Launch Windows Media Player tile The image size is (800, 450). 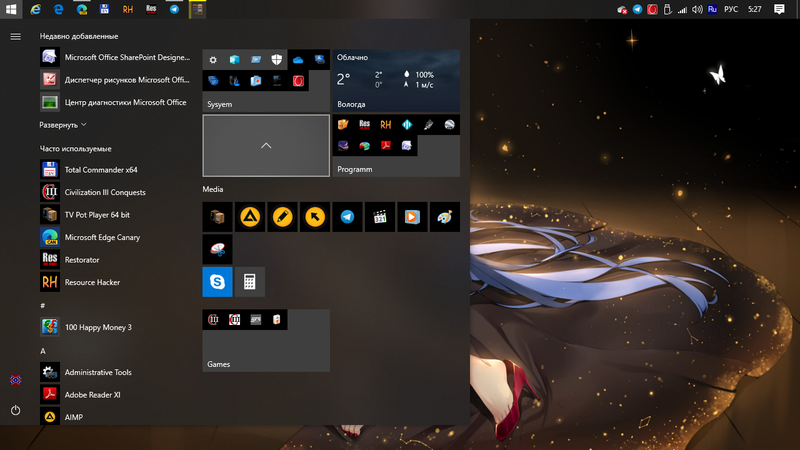pyautogui.click(x=412, y=217)
